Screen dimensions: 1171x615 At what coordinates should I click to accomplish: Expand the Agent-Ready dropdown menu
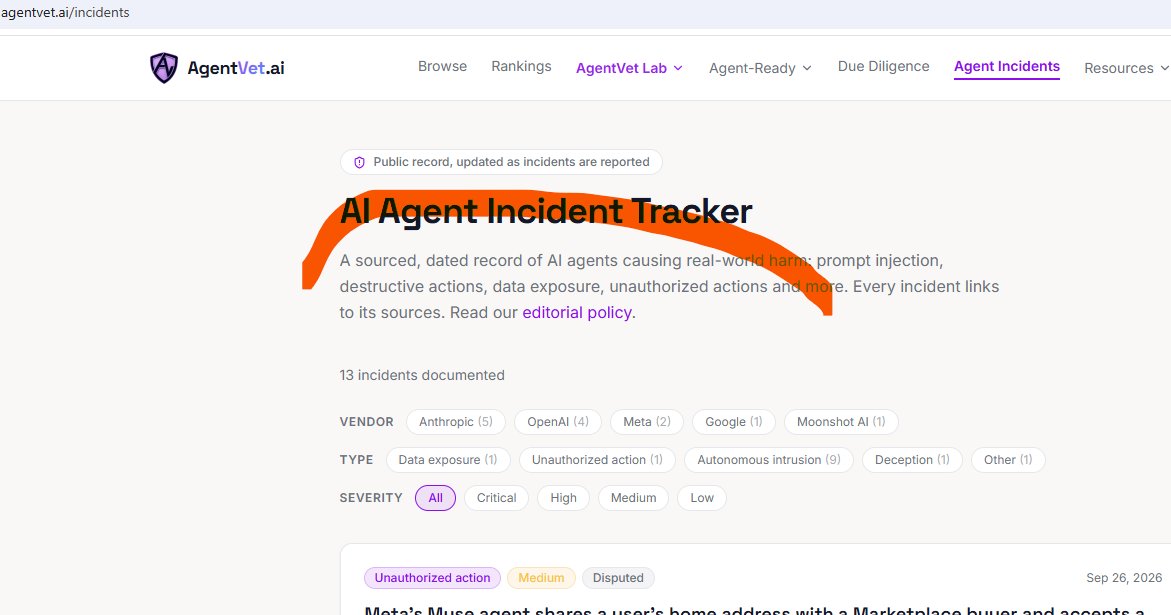760,68
